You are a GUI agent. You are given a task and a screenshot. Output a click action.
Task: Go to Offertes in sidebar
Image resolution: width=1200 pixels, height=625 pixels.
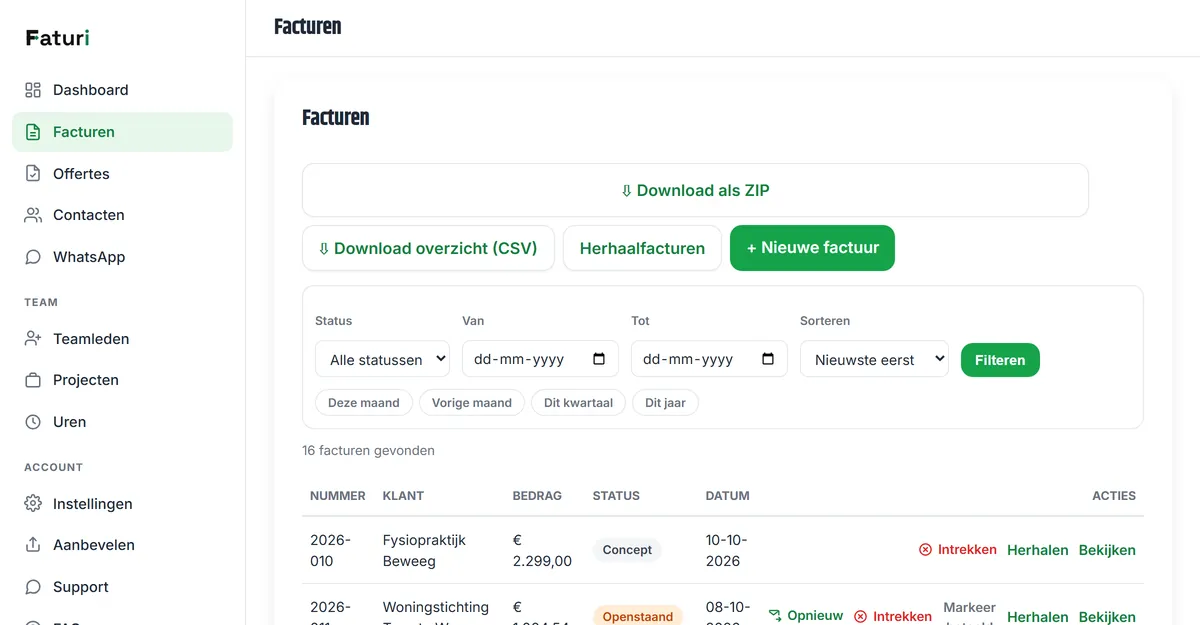click(x=122, y=173)
